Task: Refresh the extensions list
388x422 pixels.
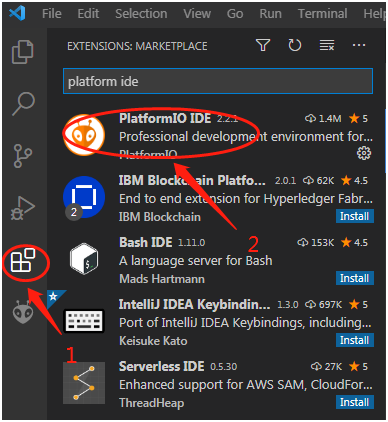Action: coord(295,45)
